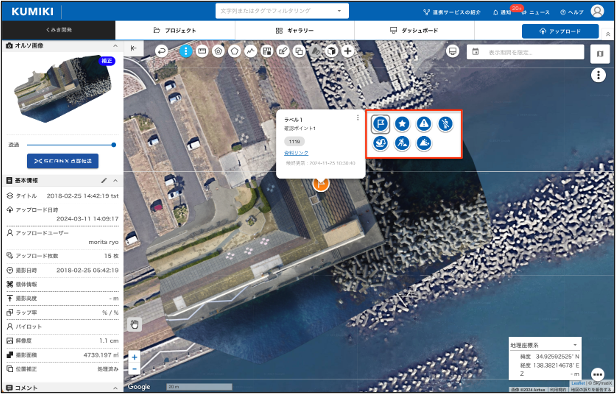Collapse the left sidebar panel arrow
This screenshot has width=616, height=394.
tap(134, 48)
